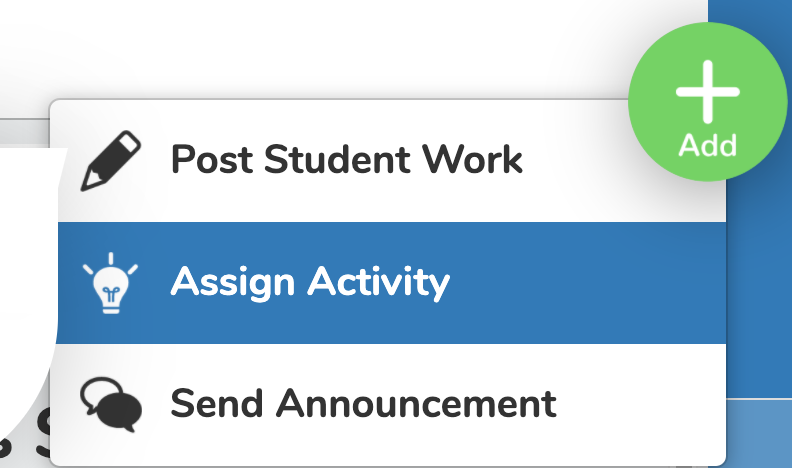792x468 pixels.
Task: Click the pencil icon beside Post Student Work
Action: 111,161
